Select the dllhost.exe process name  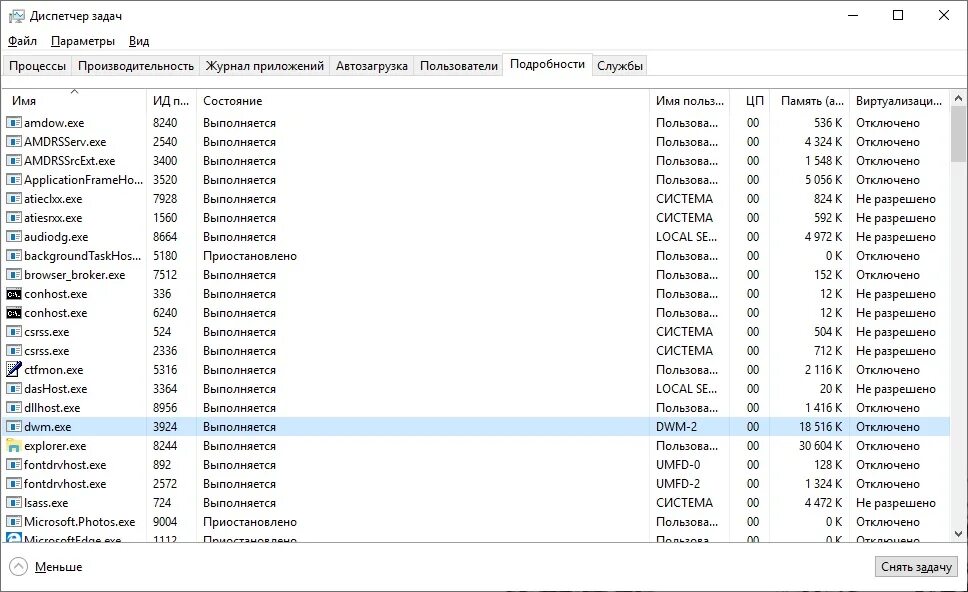(52, 408)
